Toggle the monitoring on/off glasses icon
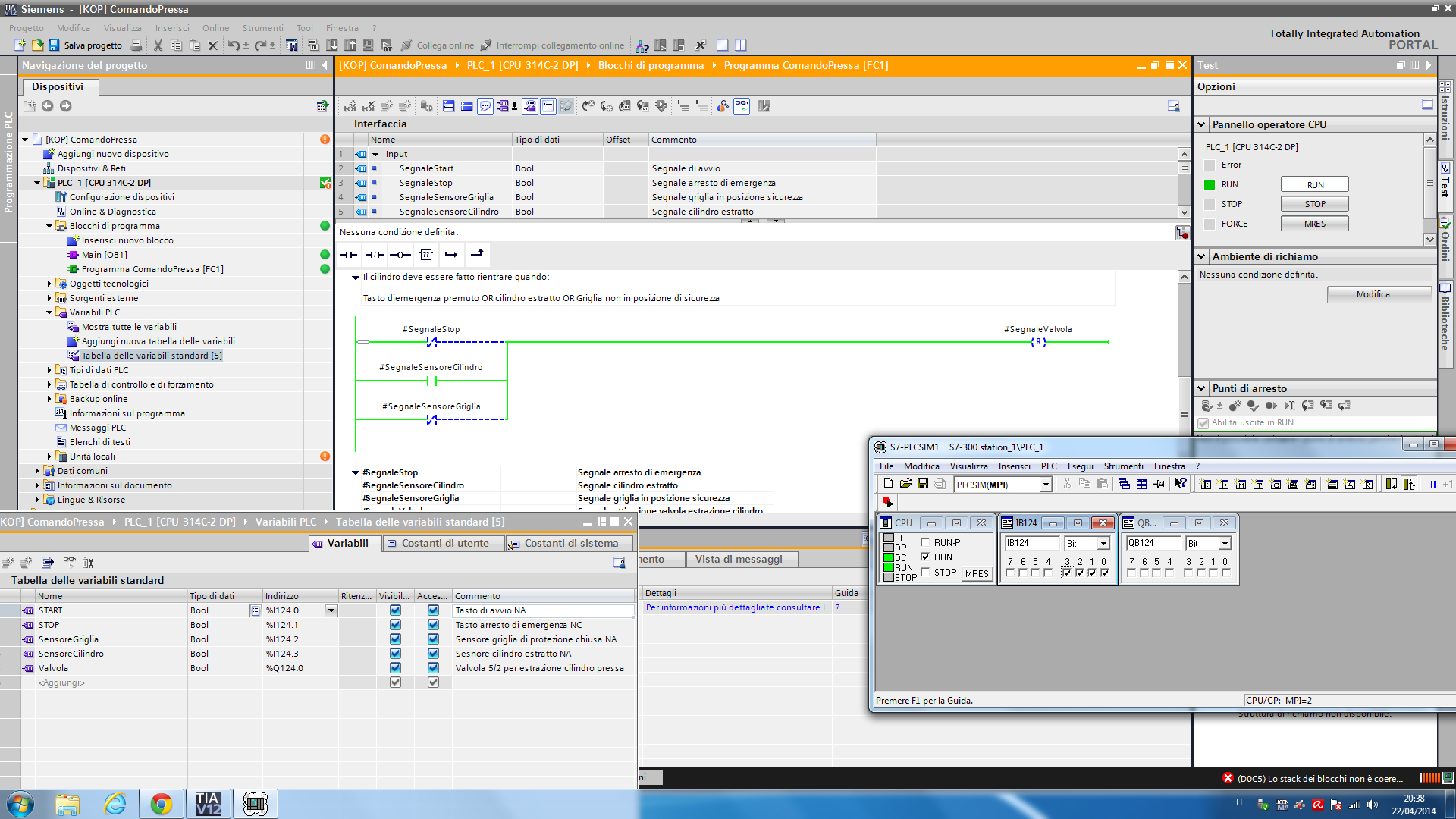This screenshot has width=1456, height=819. (741, 106)
